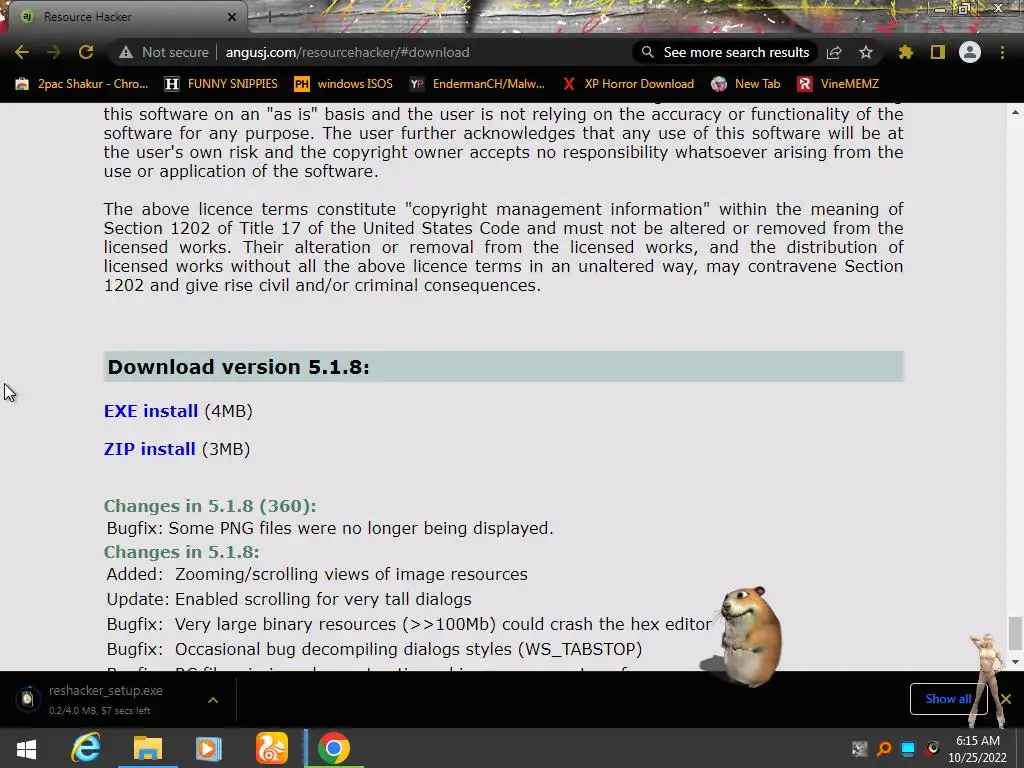This screenshot has height=768, width=1024.
Task: Launch Internet Explorer from taskbar
Action: coord(86,748)
